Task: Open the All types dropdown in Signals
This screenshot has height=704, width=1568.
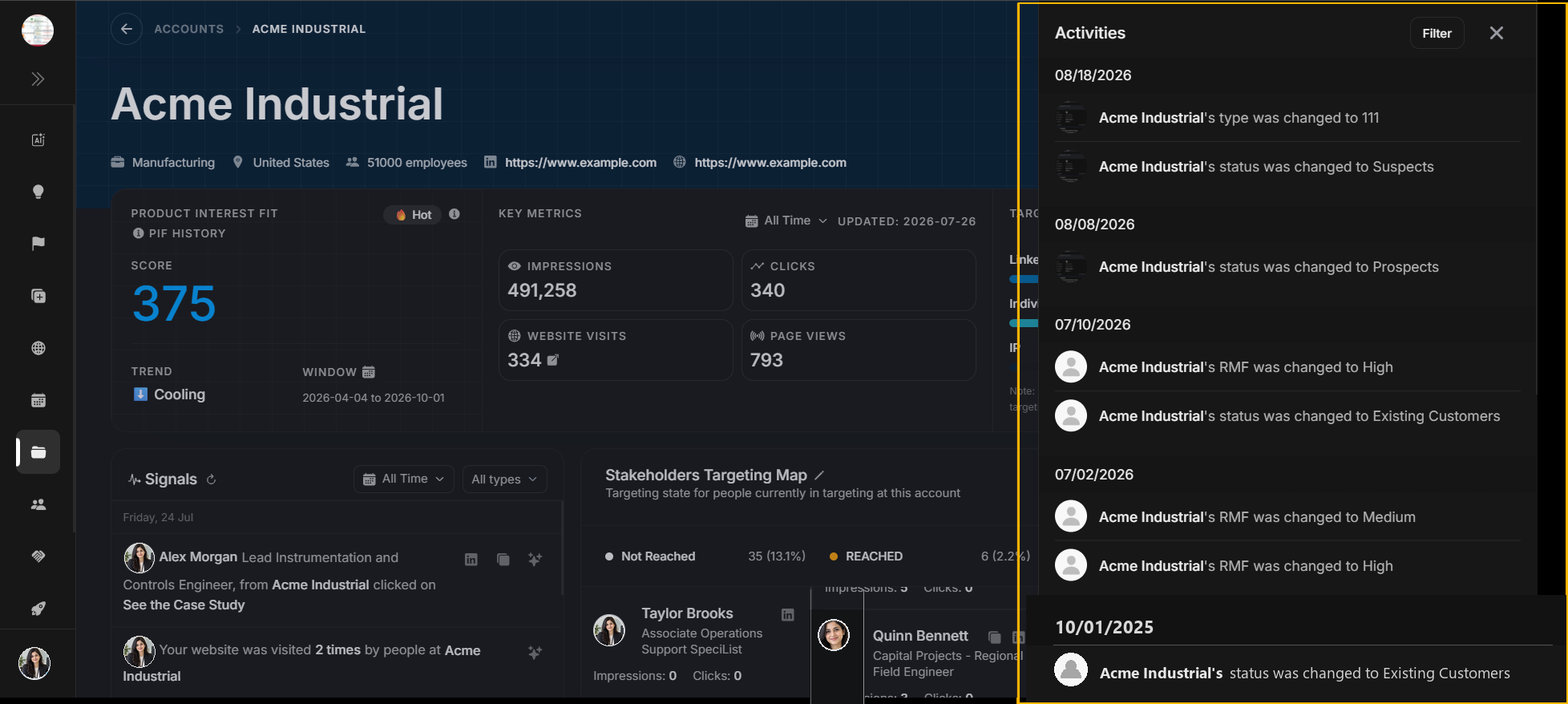Action: [x=505, y=479]
